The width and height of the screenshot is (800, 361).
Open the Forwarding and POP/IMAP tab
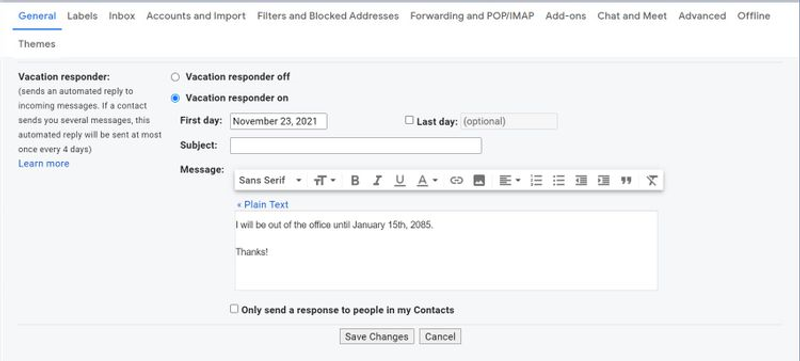point(472,16)
